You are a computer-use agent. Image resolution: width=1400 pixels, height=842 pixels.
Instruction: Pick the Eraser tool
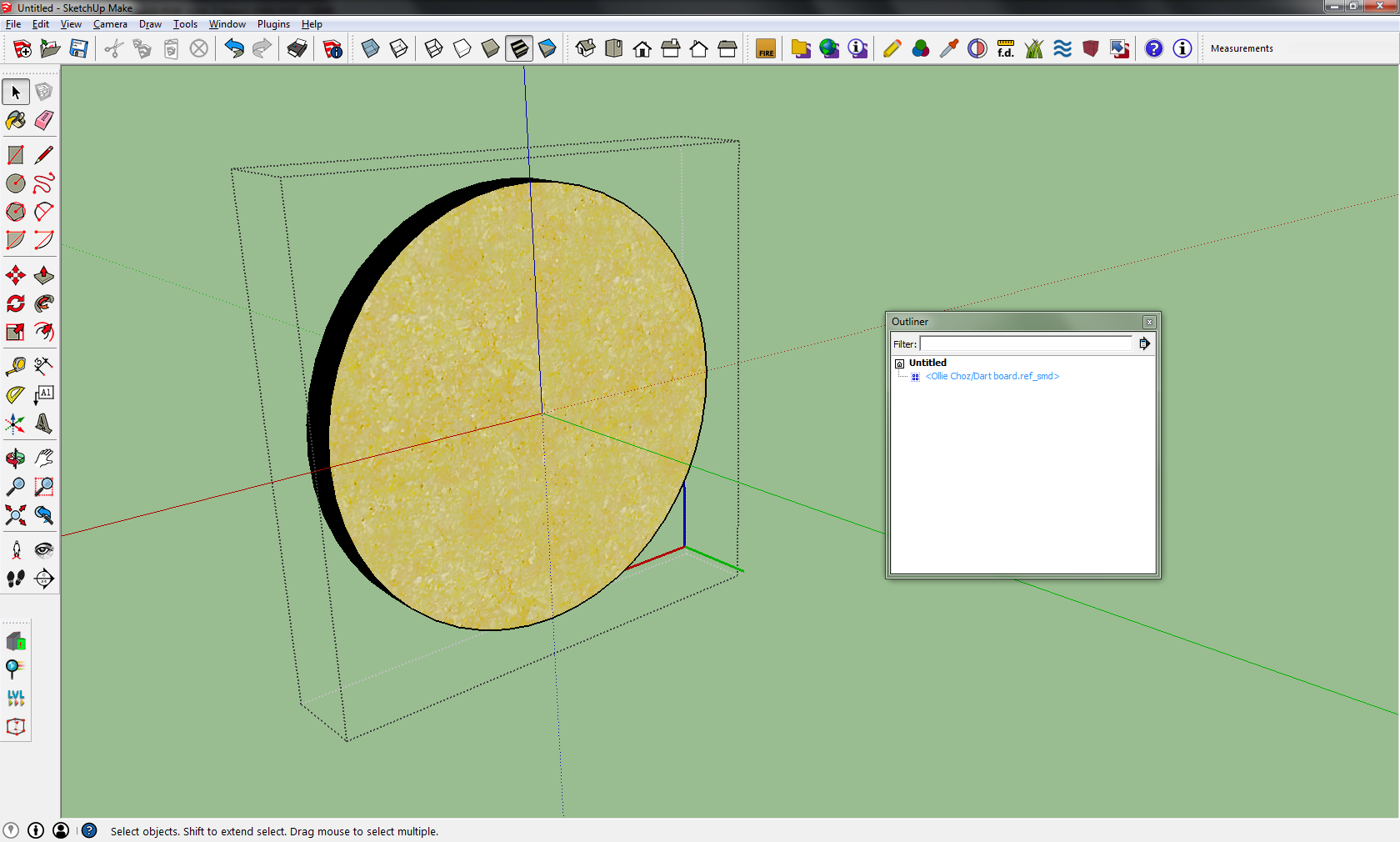point(44,121)
